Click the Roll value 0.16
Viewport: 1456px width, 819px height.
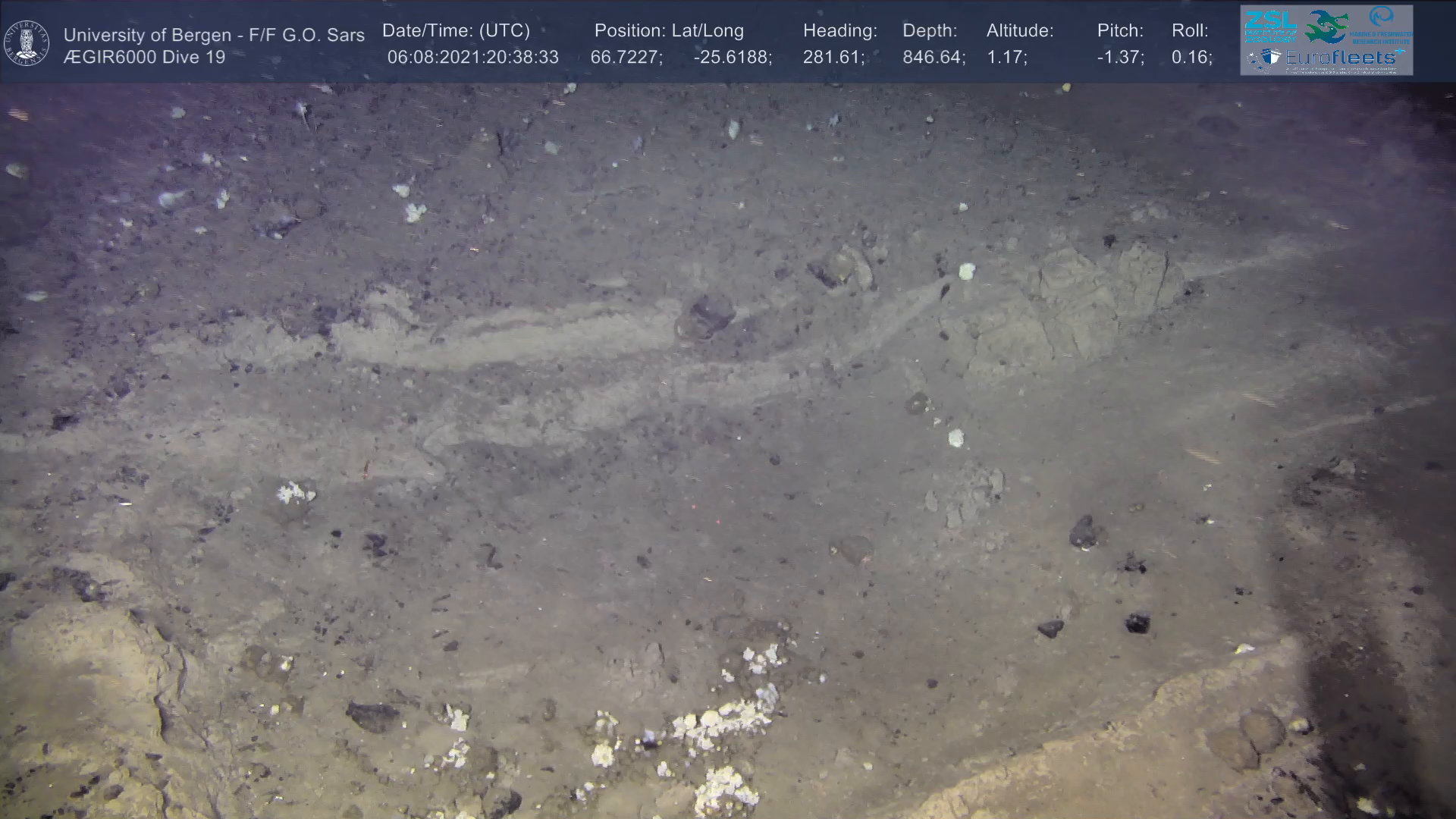1191,58
